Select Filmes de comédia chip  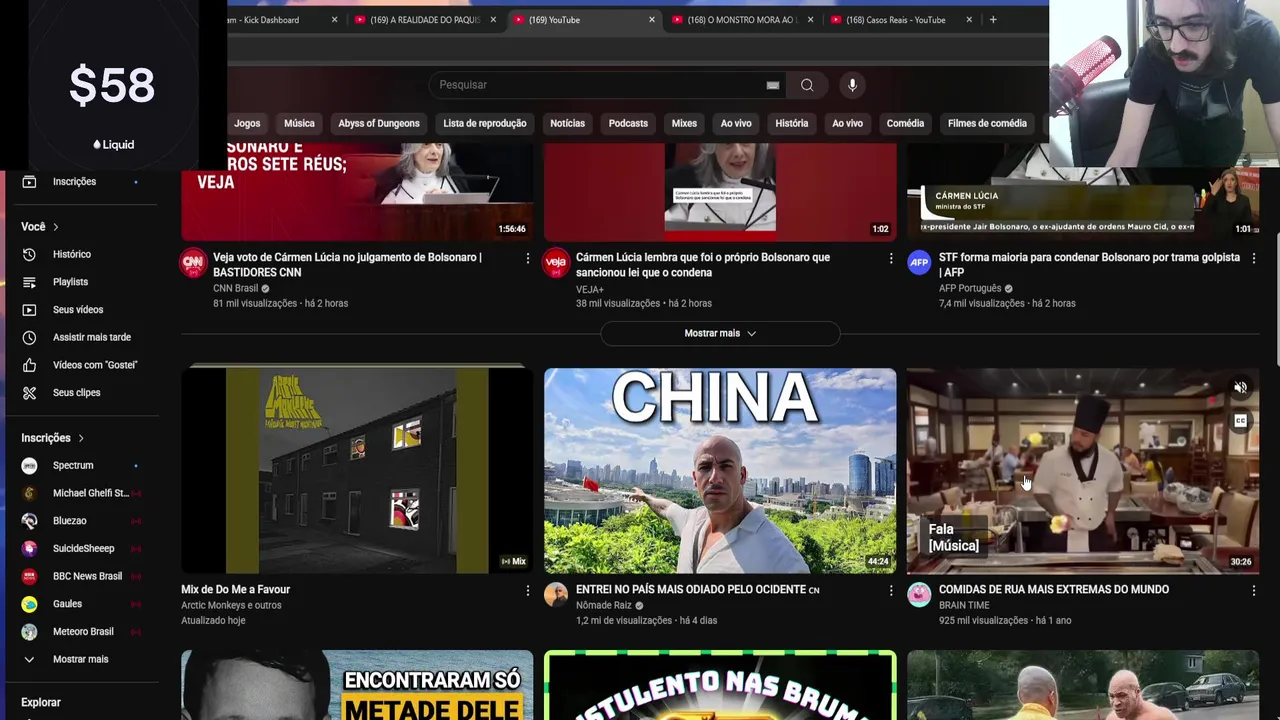tap(987, 123)
